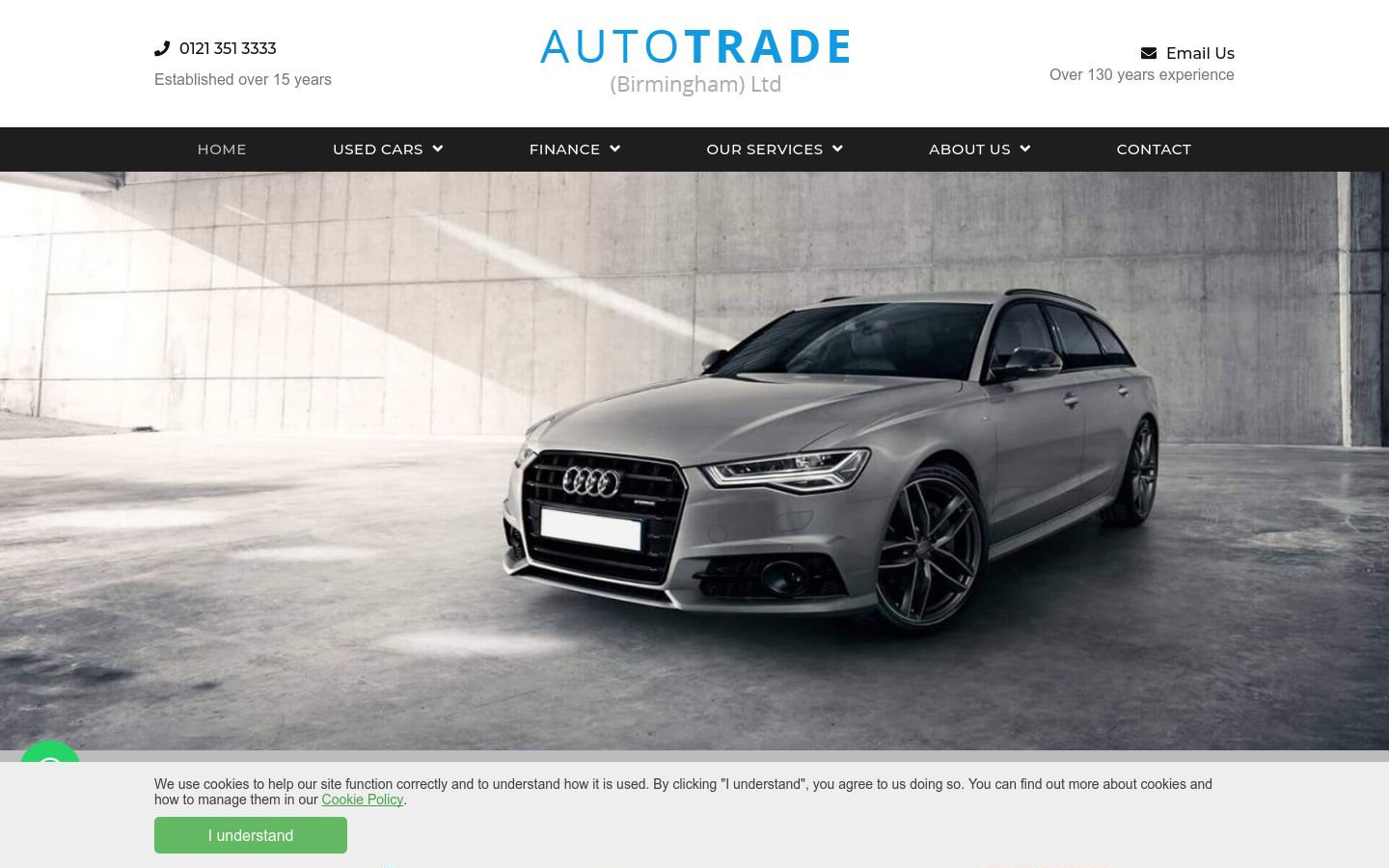Click the Established over 15 years text
Screen dimensions: 1389x868
243,79
